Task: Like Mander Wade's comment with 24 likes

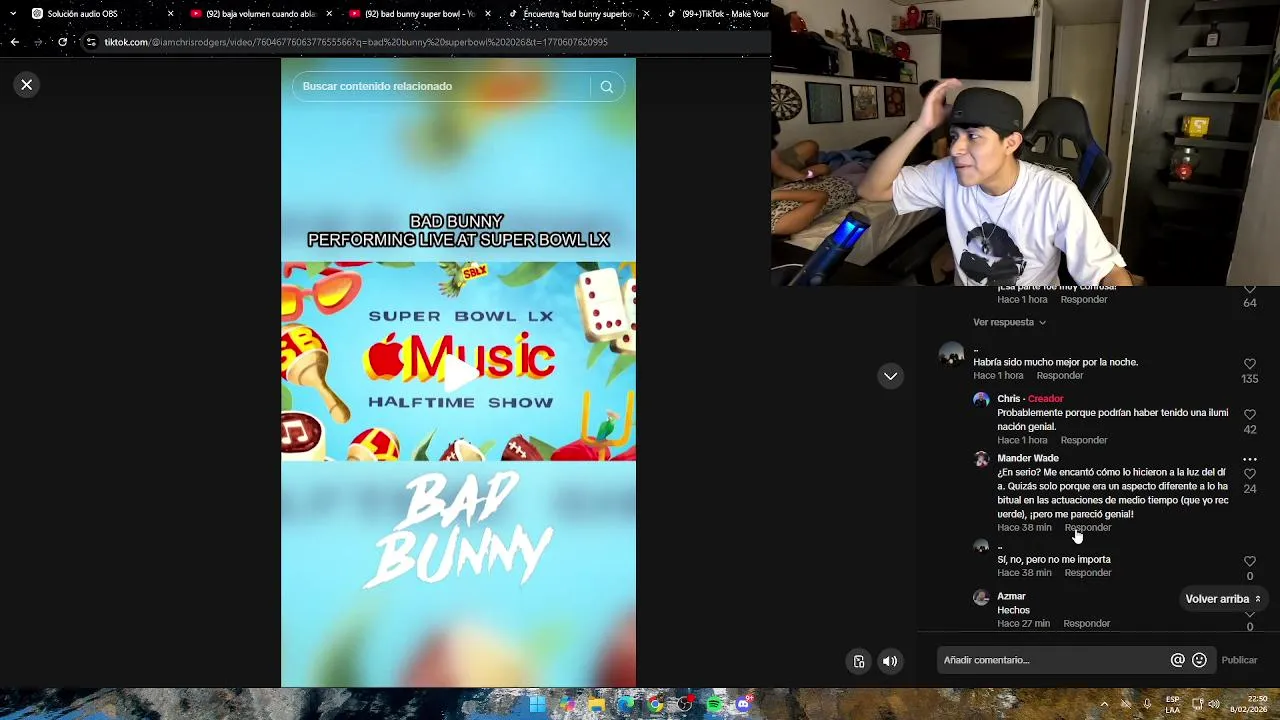Action: point(1249,474)
